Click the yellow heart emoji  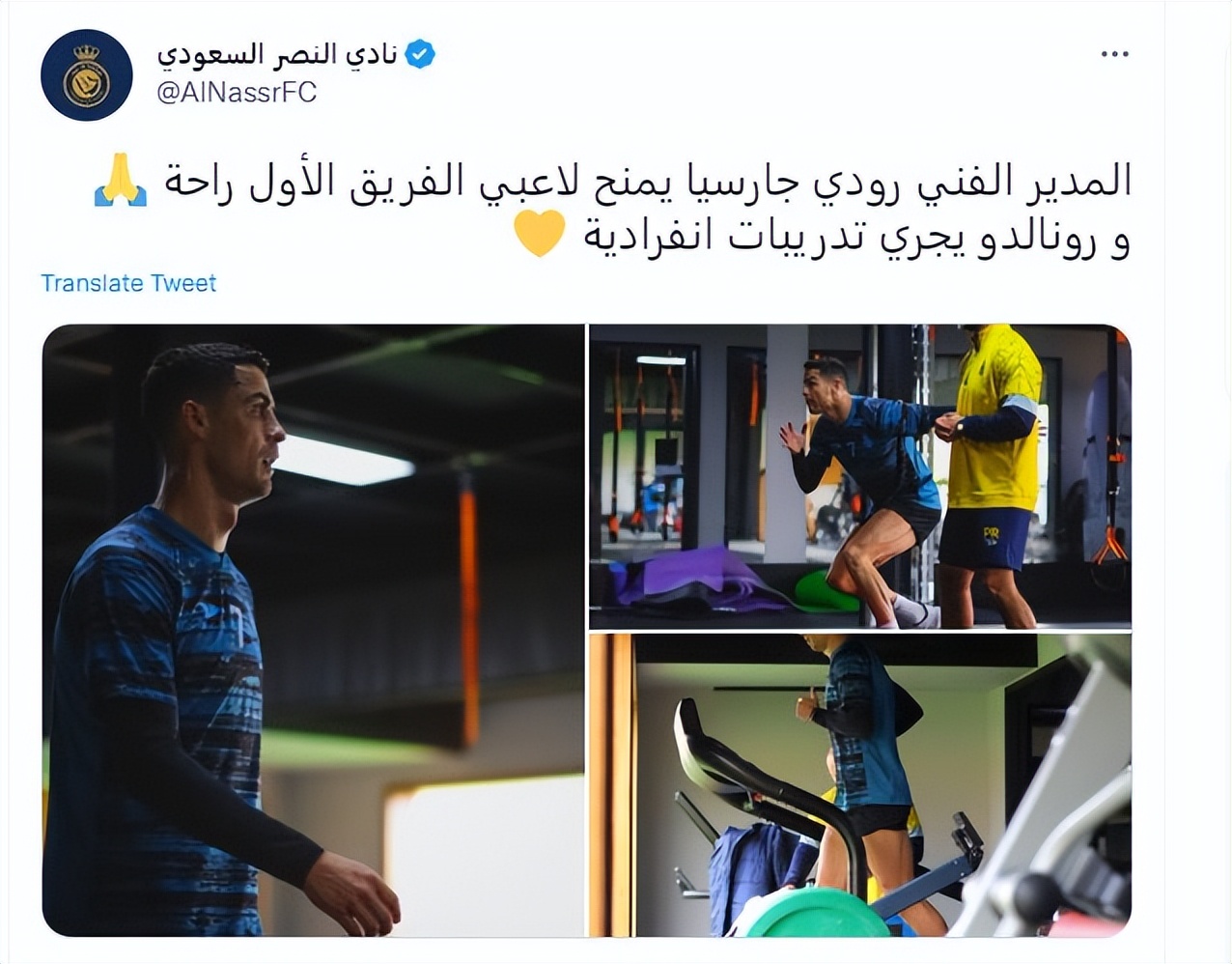click(x=539, y=233)
